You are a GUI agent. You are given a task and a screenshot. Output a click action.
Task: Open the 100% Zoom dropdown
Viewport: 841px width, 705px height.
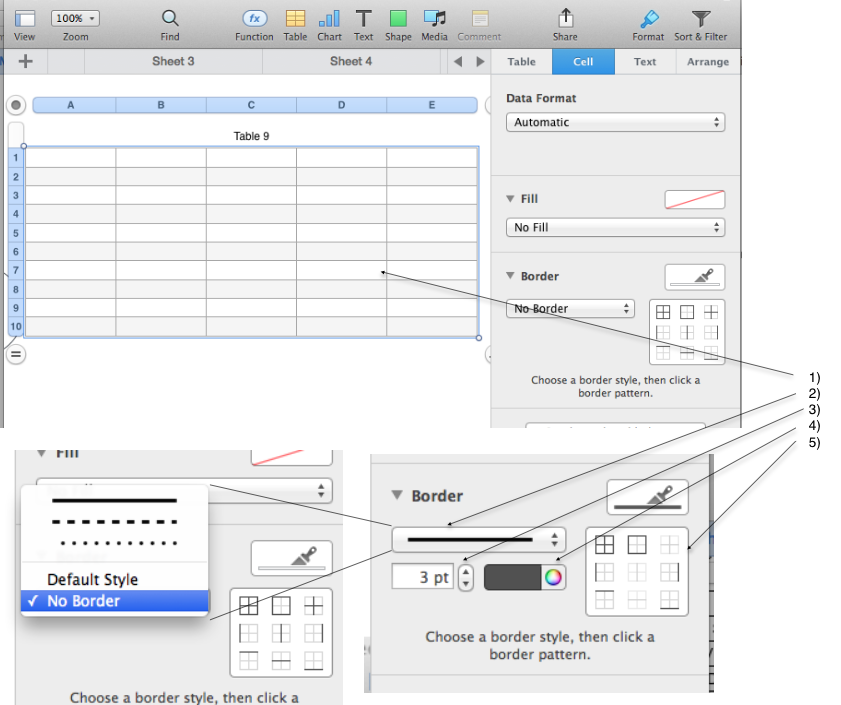coord(76,18)
